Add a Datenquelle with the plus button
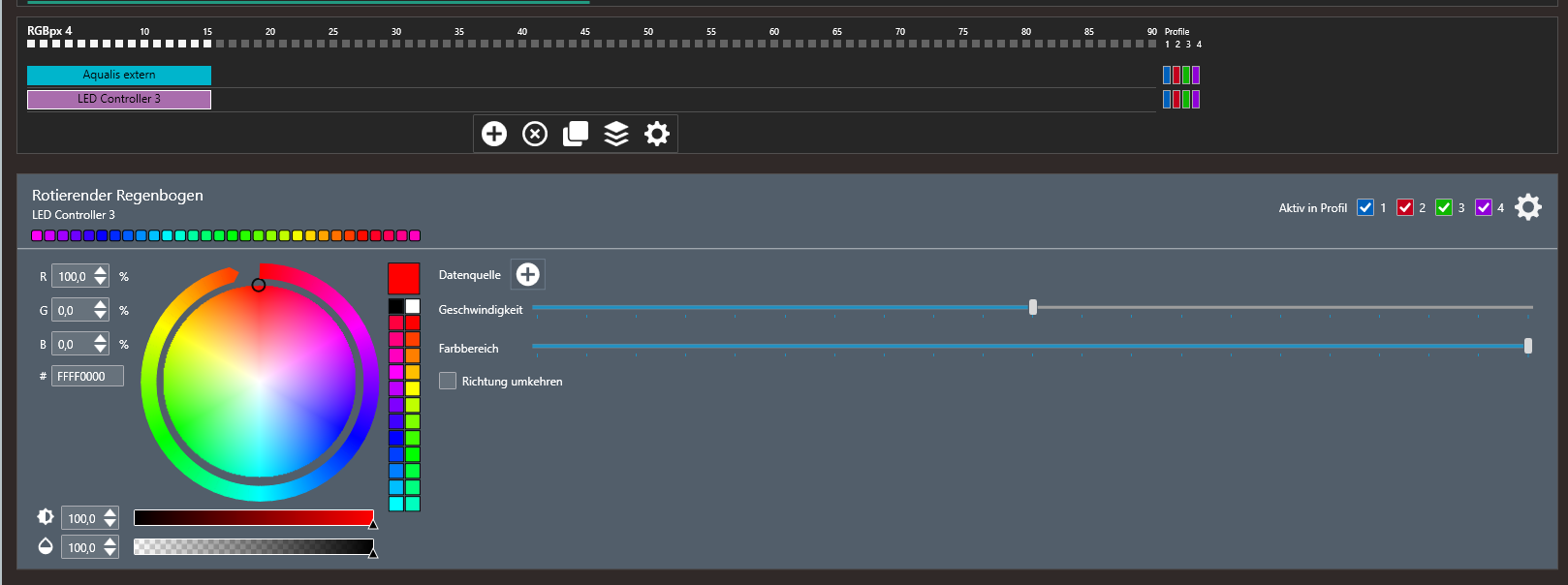 (x=528, y=275)
